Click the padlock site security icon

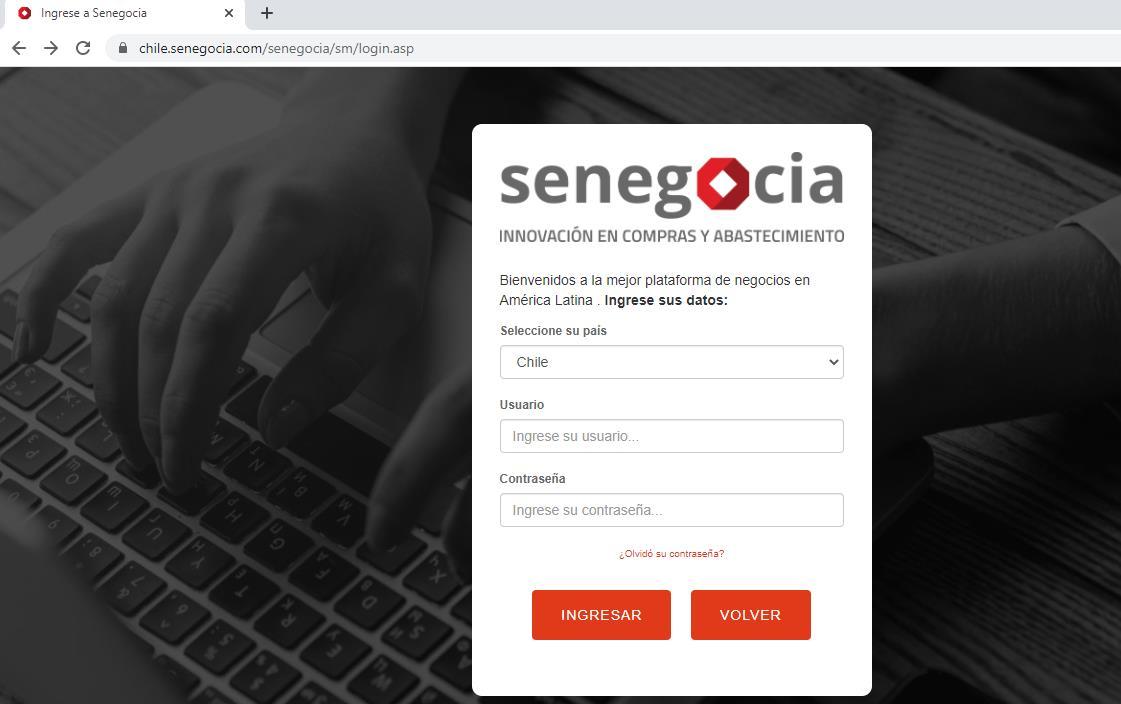click(123, 48)
